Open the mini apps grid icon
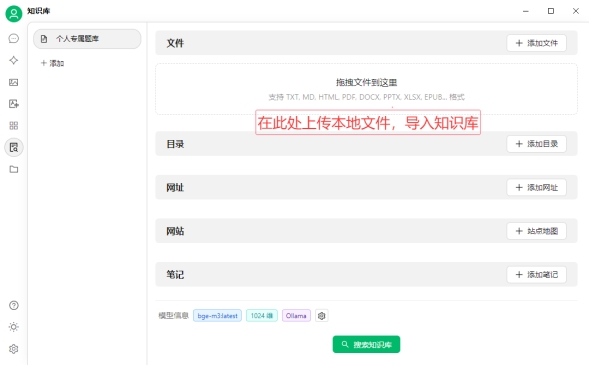589x366 pixels. (x=14, y=126)
